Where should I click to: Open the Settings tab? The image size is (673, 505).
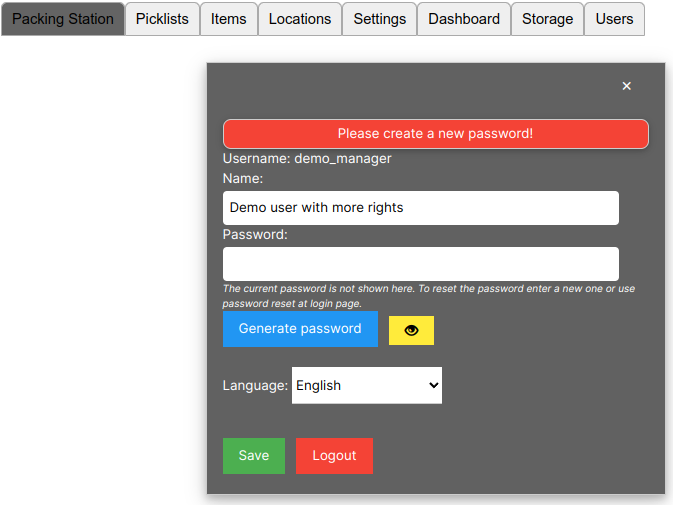pos(380,19)
